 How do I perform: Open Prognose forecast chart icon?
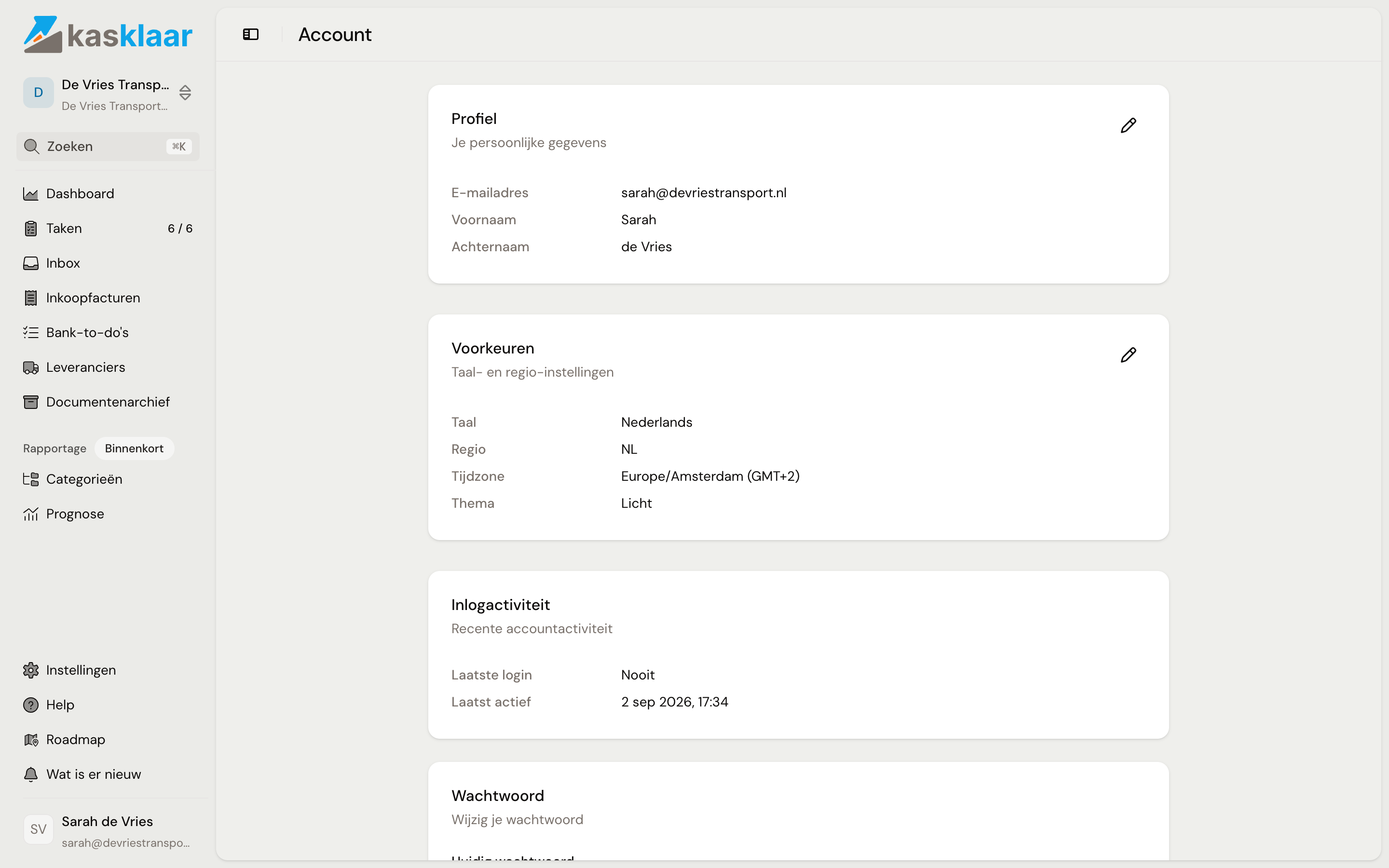(31, 514)
